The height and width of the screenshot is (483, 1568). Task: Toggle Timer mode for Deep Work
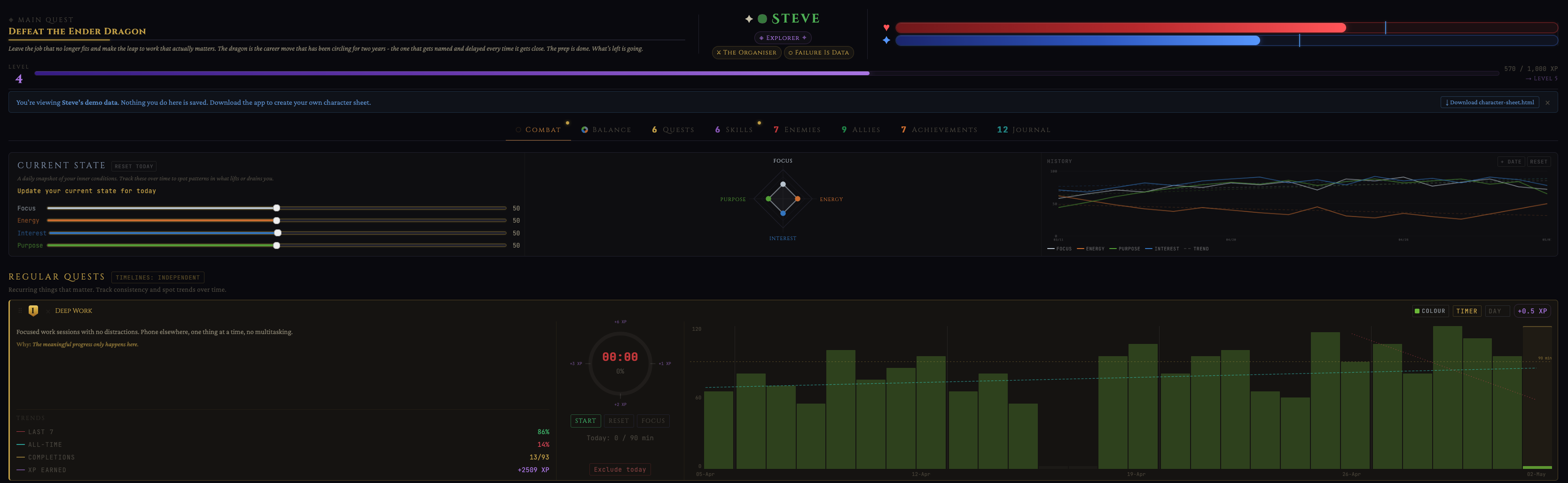tap(1466, 311)
